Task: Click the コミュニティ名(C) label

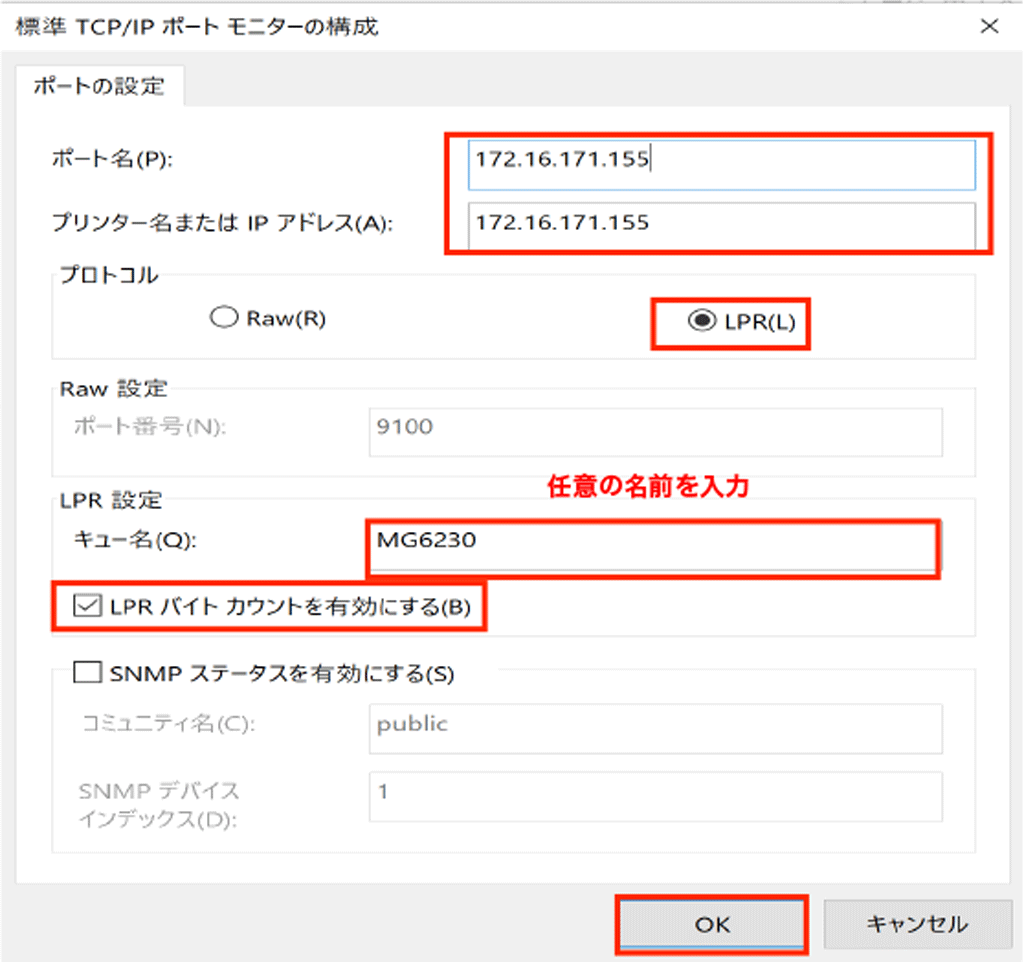Action: [168, 724]
